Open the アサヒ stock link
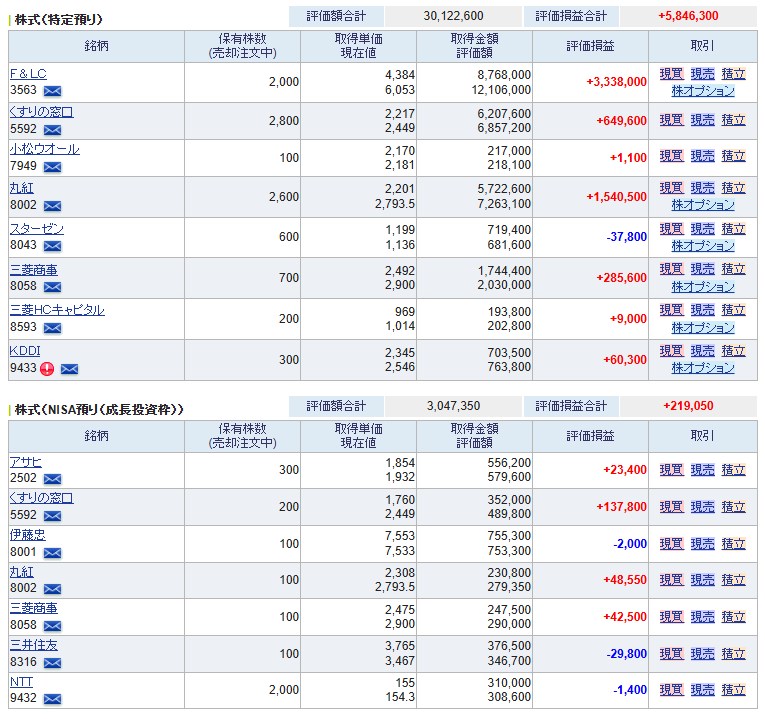The height and width of the screenshot is (719, 765). coord(26,461)
